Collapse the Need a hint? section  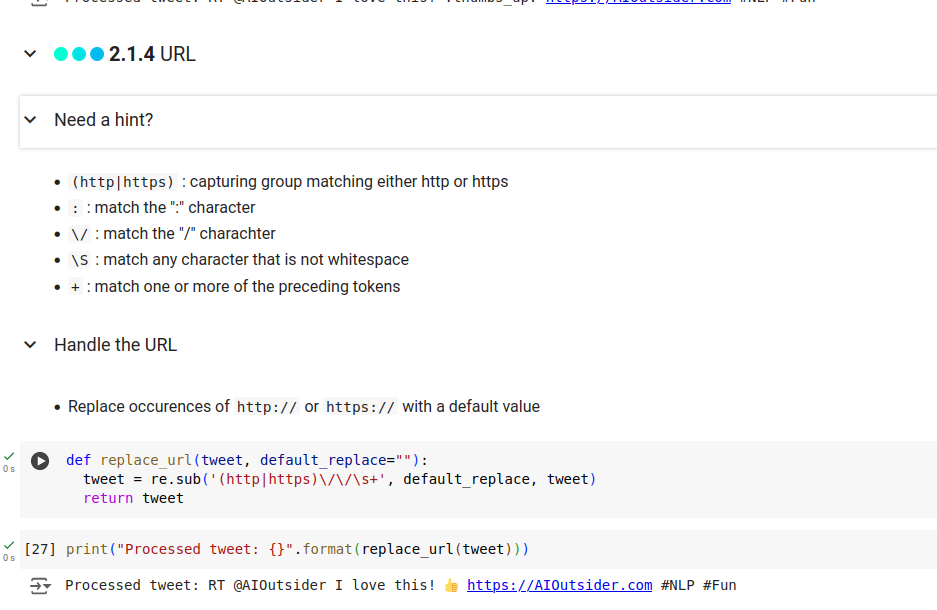(31, 120)
